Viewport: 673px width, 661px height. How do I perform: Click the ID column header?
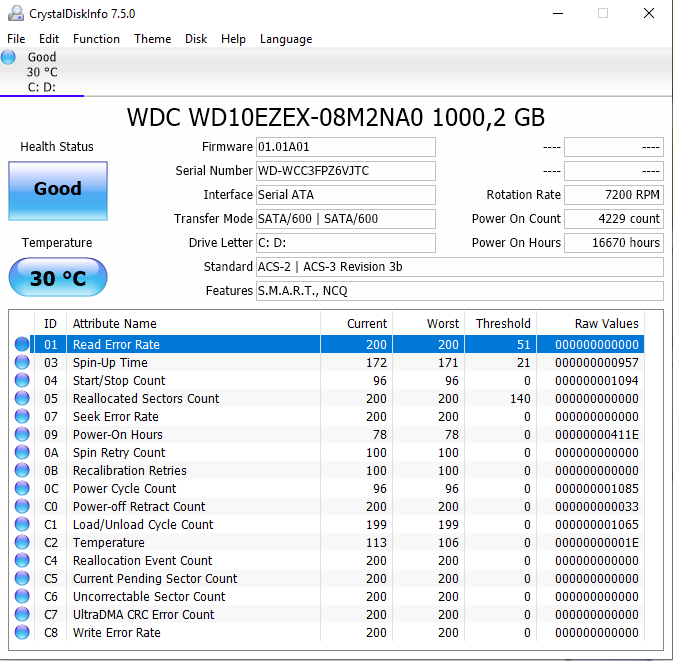pyautogui.click(x=50, y=323)
